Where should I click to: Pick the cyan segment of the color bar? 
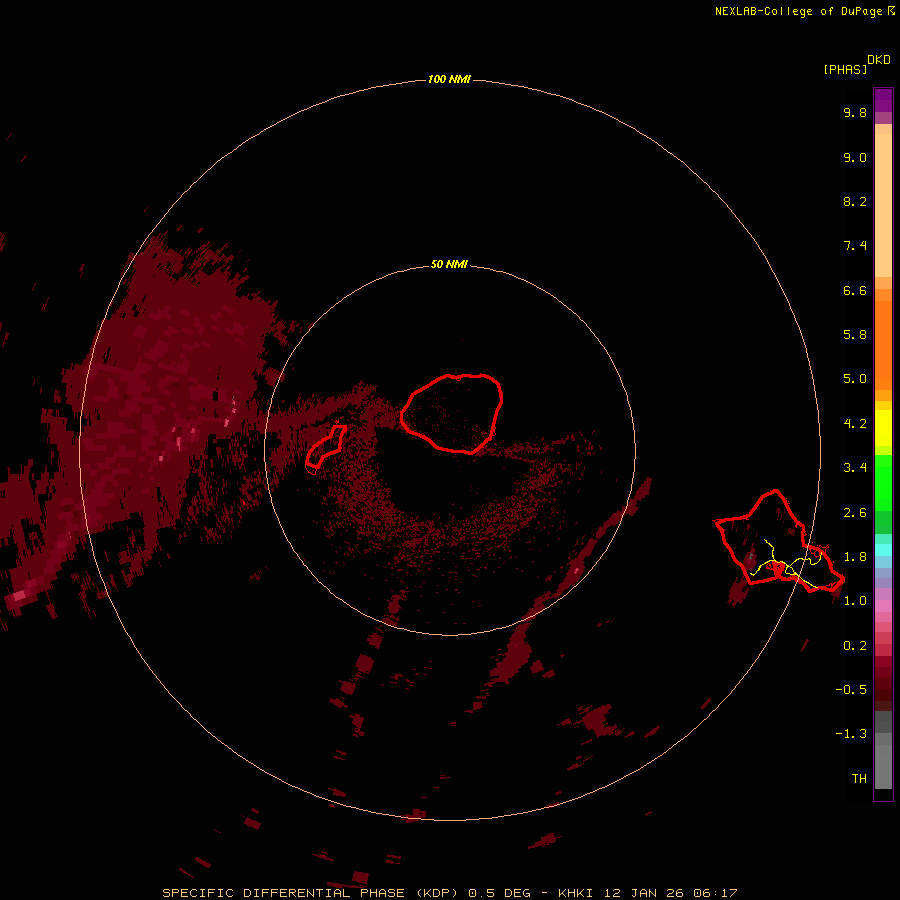(883, 550)
